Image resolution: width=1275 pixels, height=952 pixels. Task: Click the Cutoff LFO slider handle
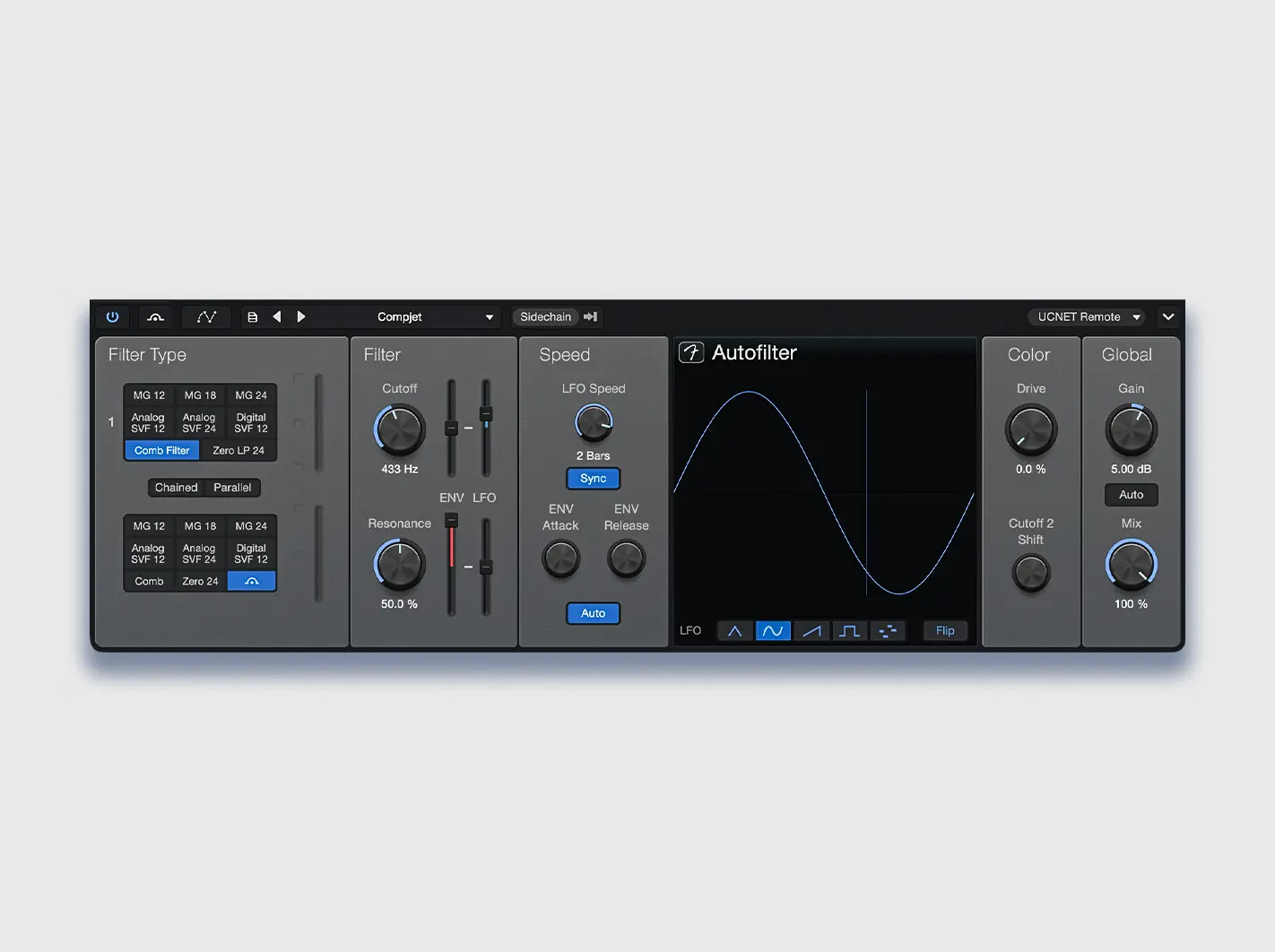486,414
